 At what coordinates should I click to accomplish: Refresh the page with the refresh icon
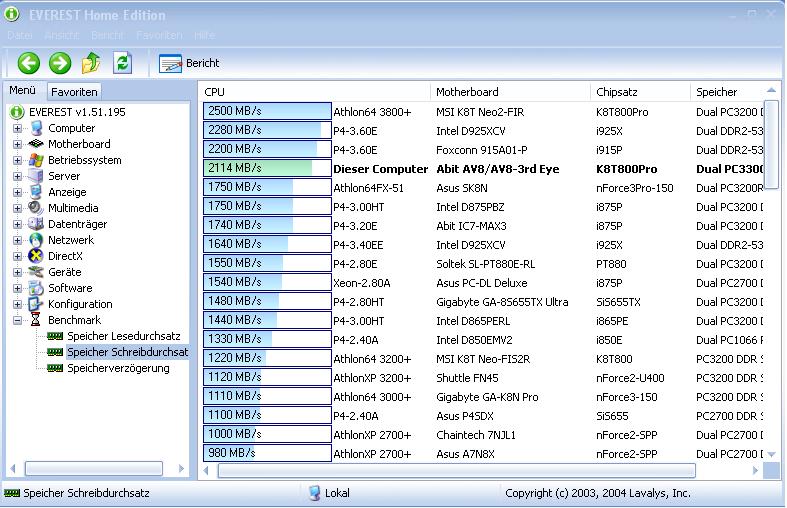pyautogui.click(x=122, y=63)
